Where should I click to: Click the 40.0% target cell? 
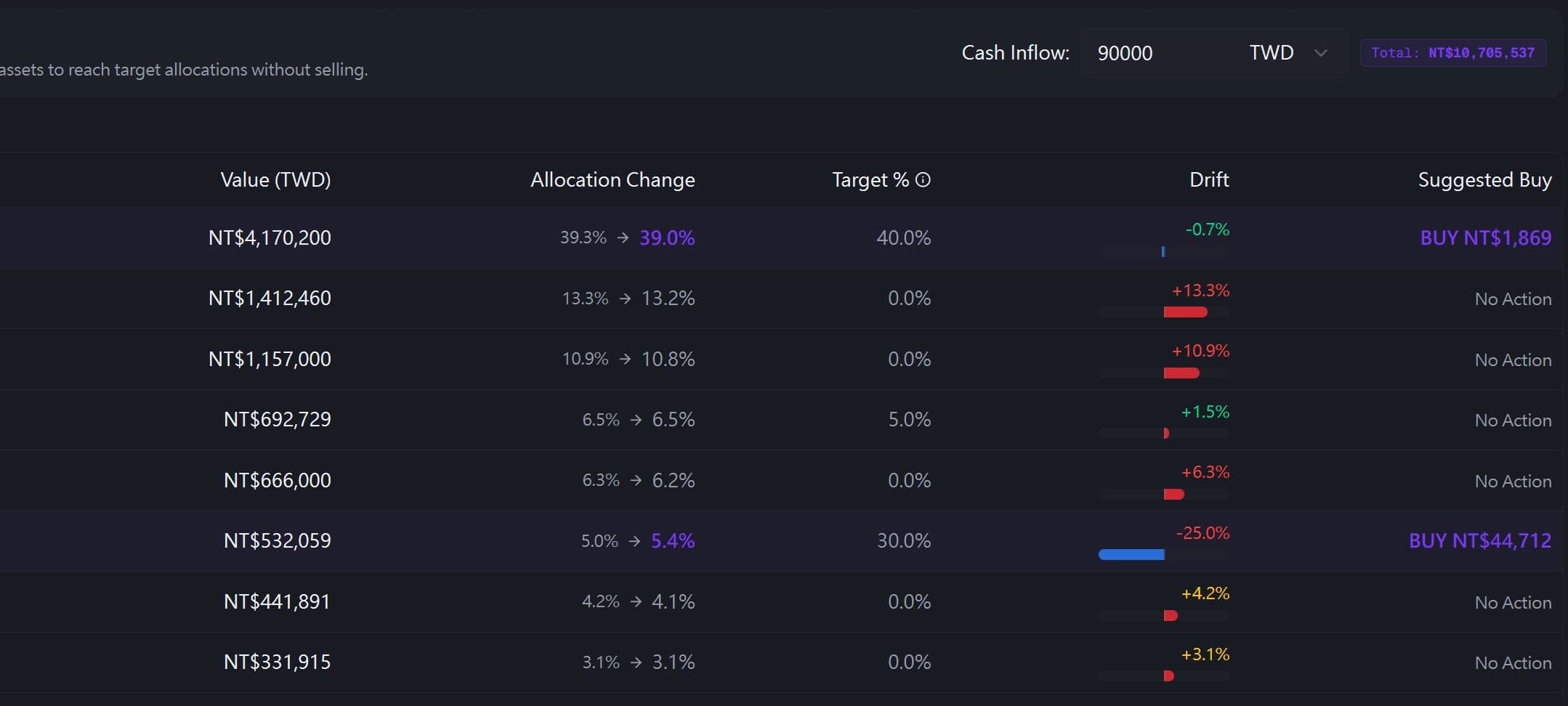[x=903, y=238]
